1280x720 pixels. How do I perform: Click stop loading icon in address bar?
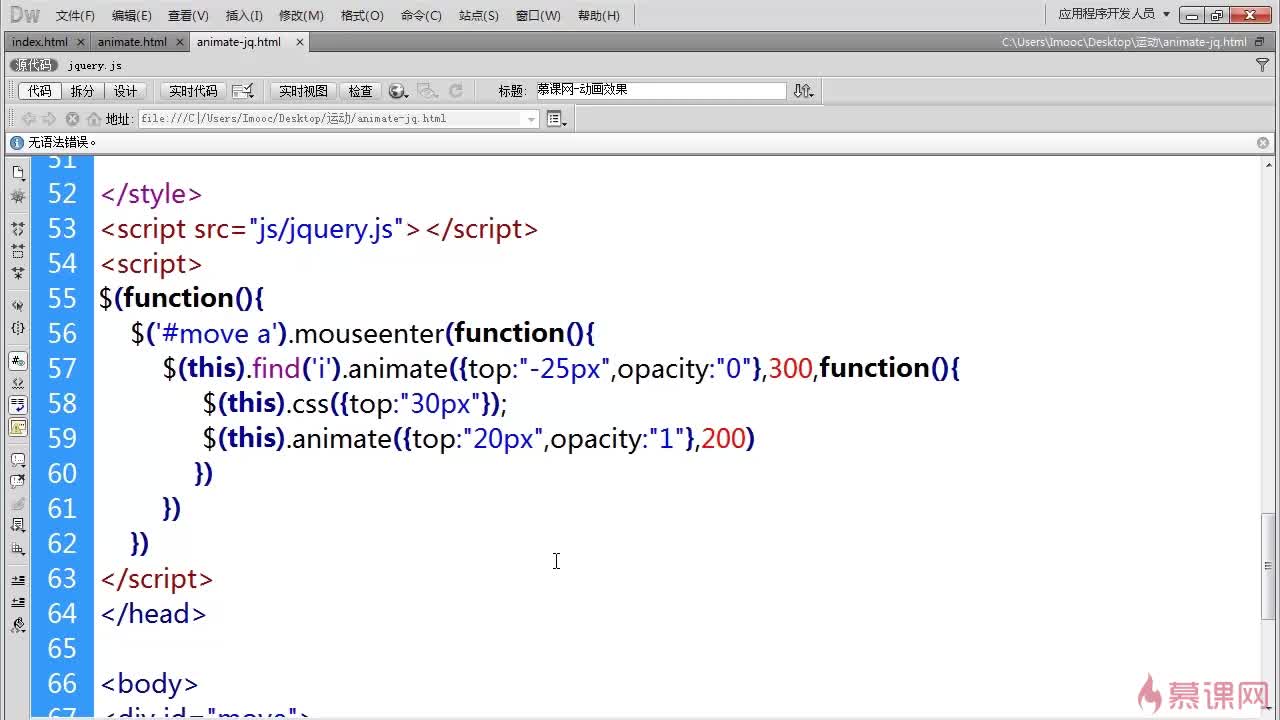(x=72, y=119)
